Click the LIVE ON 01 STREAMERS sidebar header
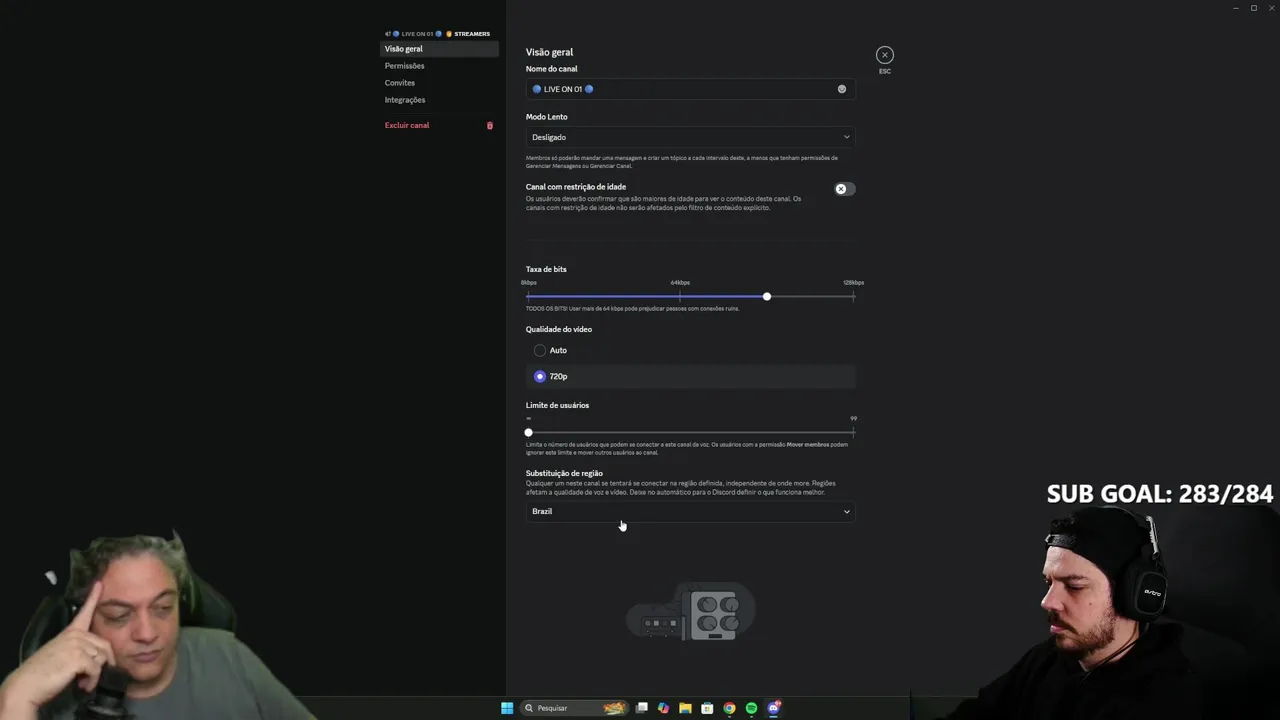This screenshot has width=1280, height=720. [x=438, y=34]
